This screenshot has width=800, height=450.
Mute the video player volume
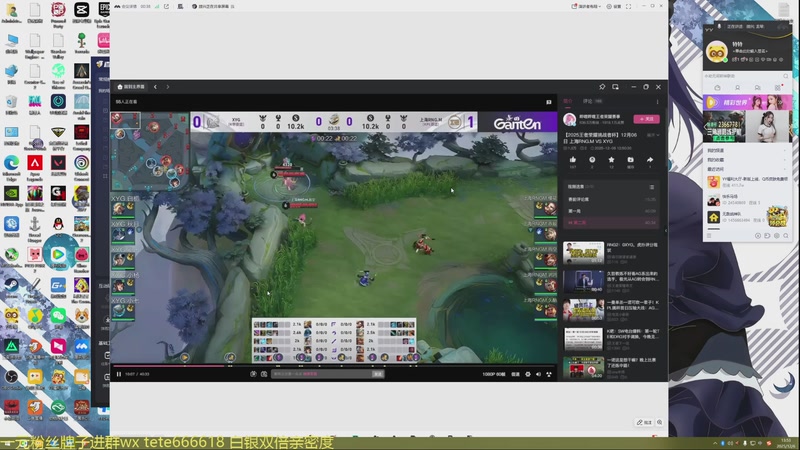538,374
